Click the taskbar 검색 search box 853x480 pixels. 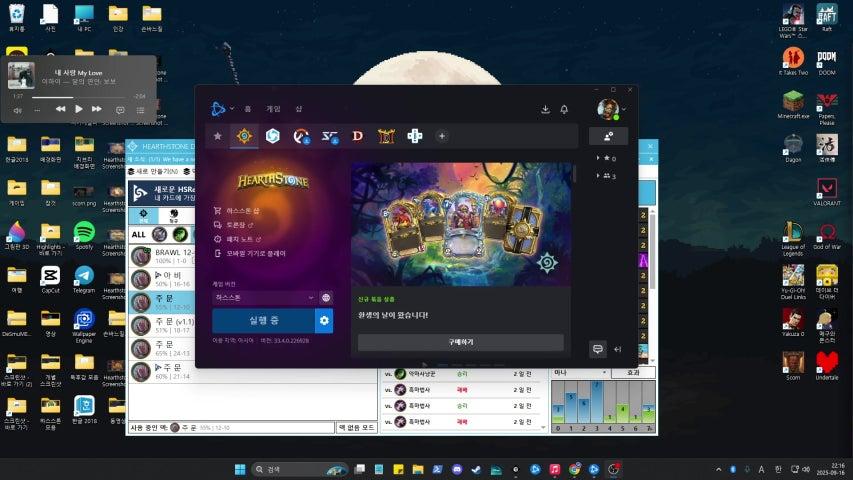coord(299,469)
